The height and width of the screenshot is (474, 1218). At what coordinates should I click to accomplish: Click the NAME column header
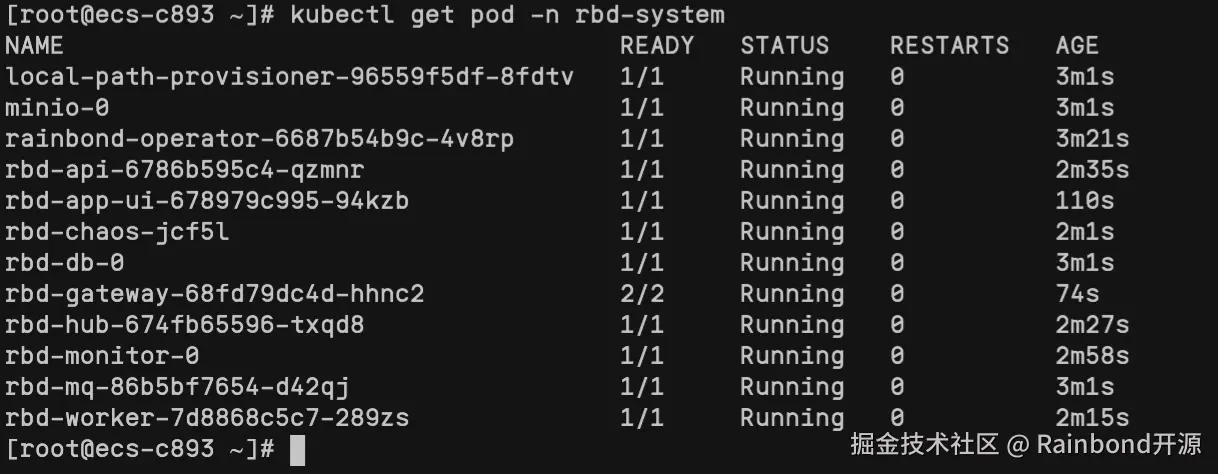(34, 46)
